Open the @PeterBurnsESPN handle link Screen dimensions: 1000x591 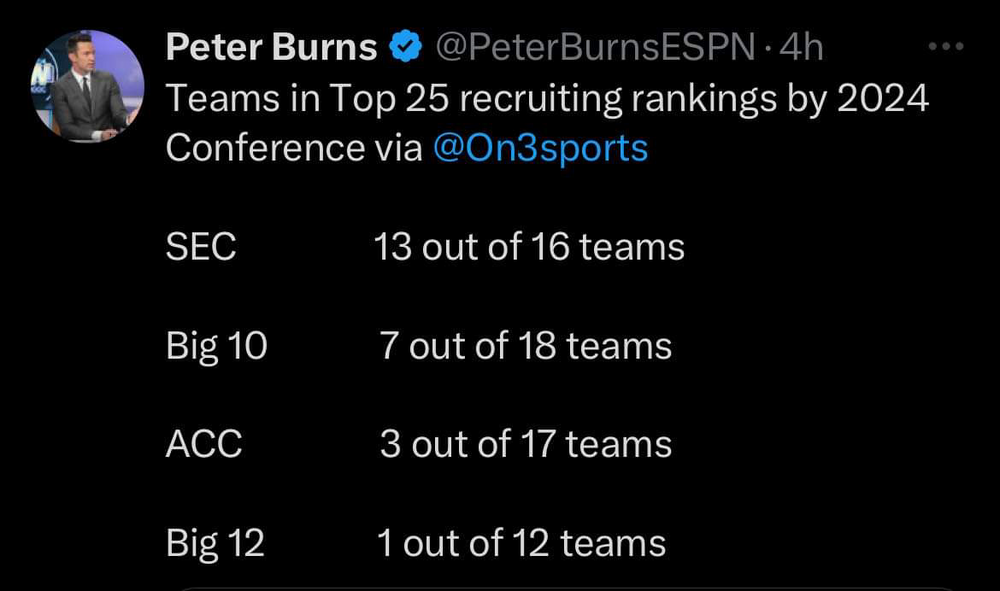[593, 47]
